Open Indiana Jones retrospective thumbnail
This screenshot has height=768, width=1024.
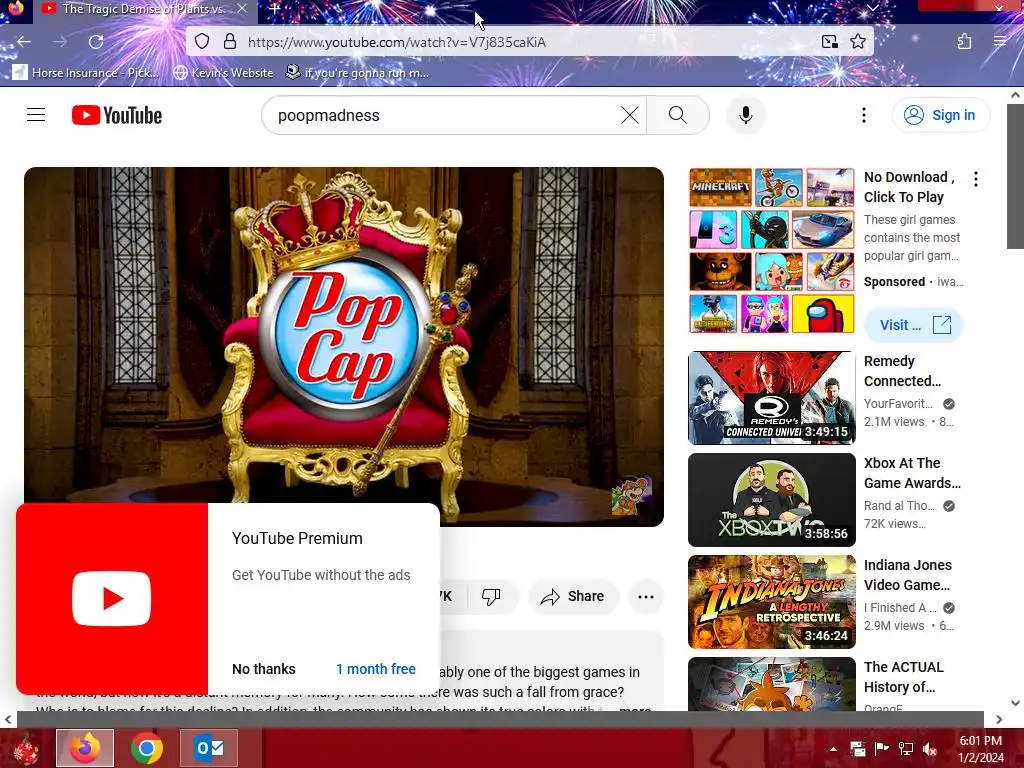point(771,601)
